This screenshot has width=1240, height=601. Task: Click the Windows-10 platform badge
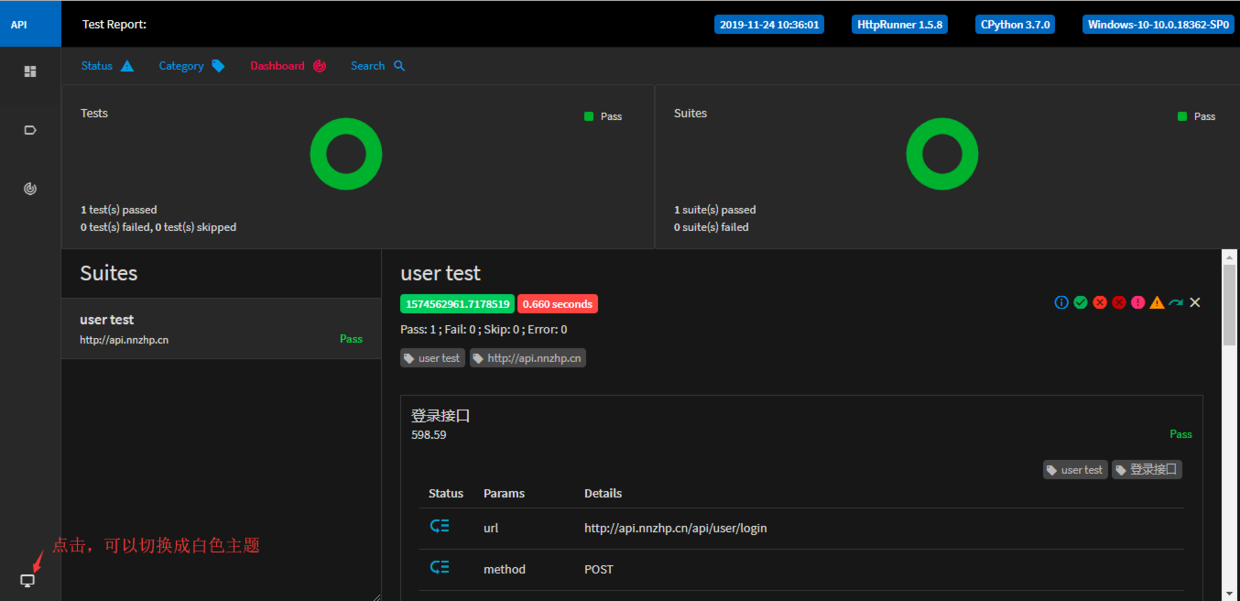pyautogui.click(x=1158, y=25)
